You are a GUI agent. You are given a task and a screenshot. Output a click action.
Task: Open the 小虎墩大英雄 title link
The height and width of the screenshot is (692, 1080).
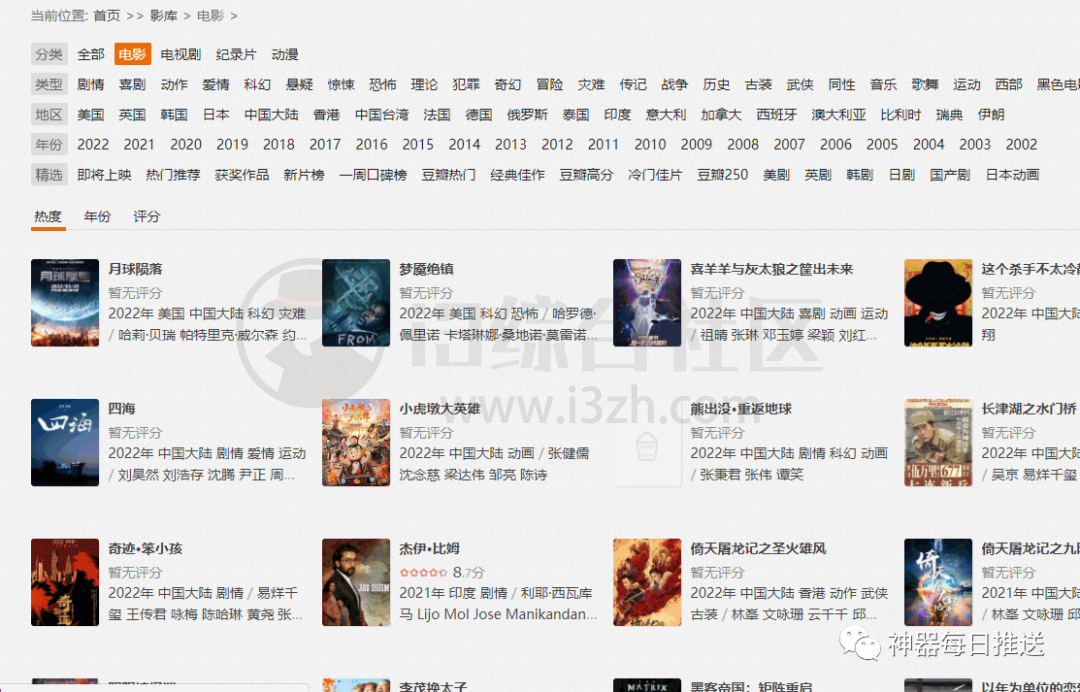point(439,409)
